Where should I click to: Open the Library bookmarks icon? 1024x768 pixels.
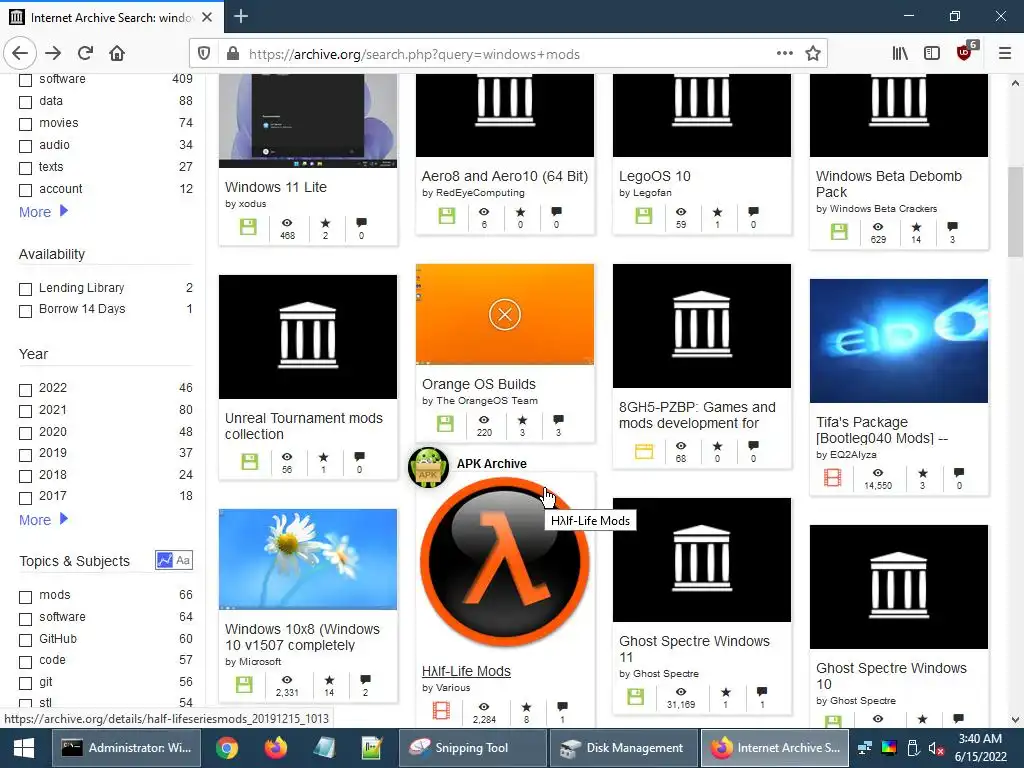click(900, 54)
